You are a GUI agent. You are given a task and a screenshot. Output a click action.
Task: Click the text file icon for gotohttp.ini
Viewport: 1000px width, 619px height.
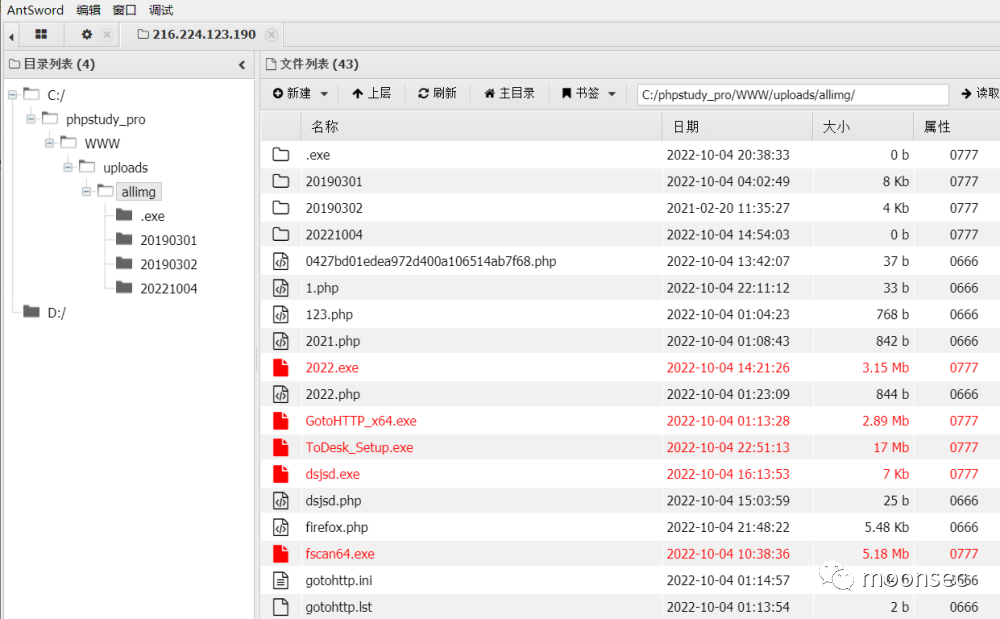point(281,580)
